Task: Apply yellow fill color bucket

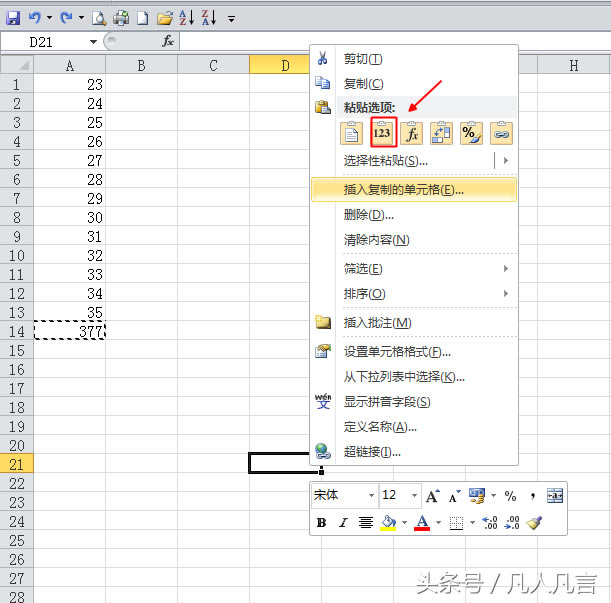Action: (388, 523)
